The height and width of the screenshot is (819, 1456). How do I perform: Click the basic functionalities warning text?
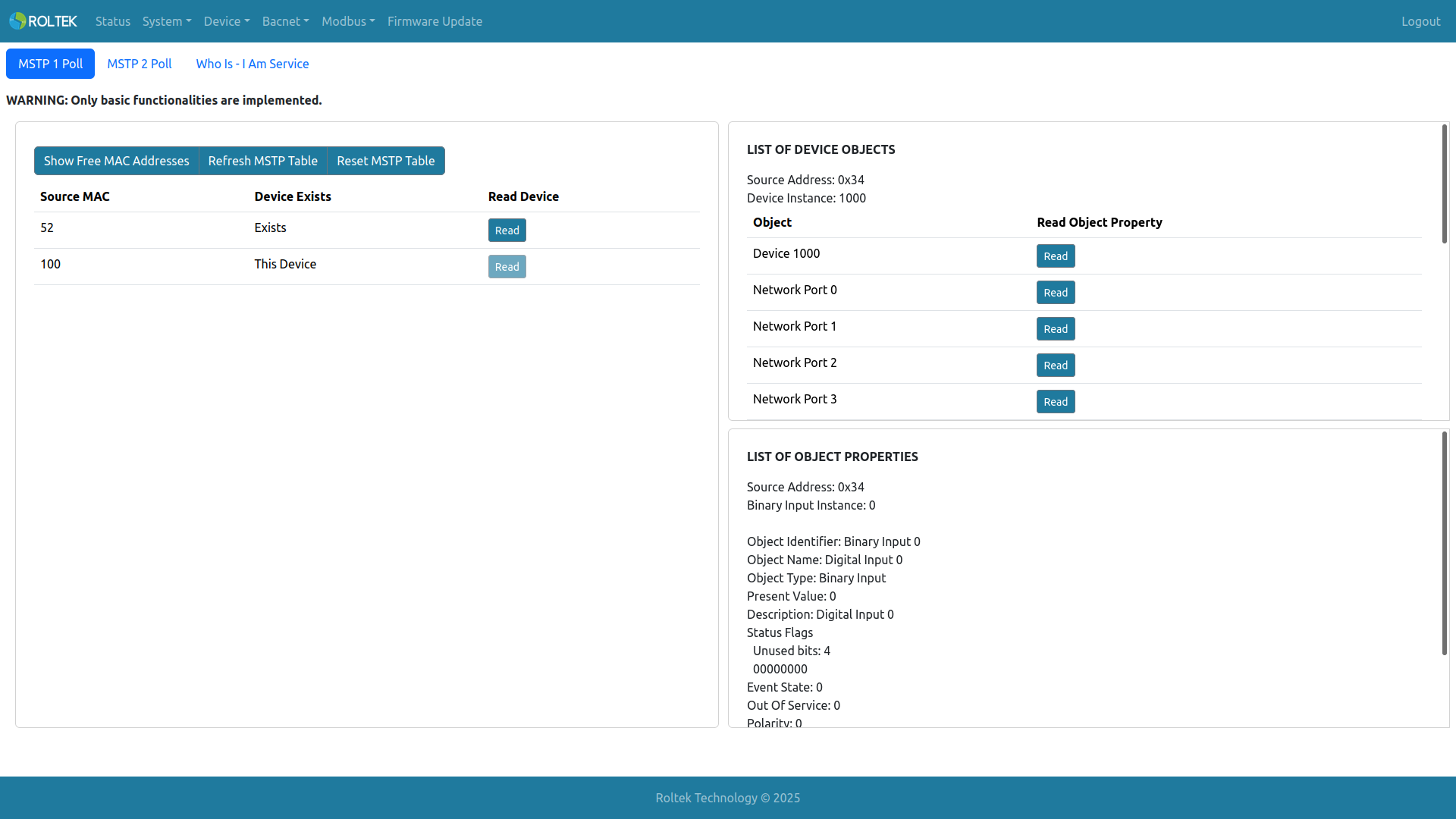tap(164, 100)
